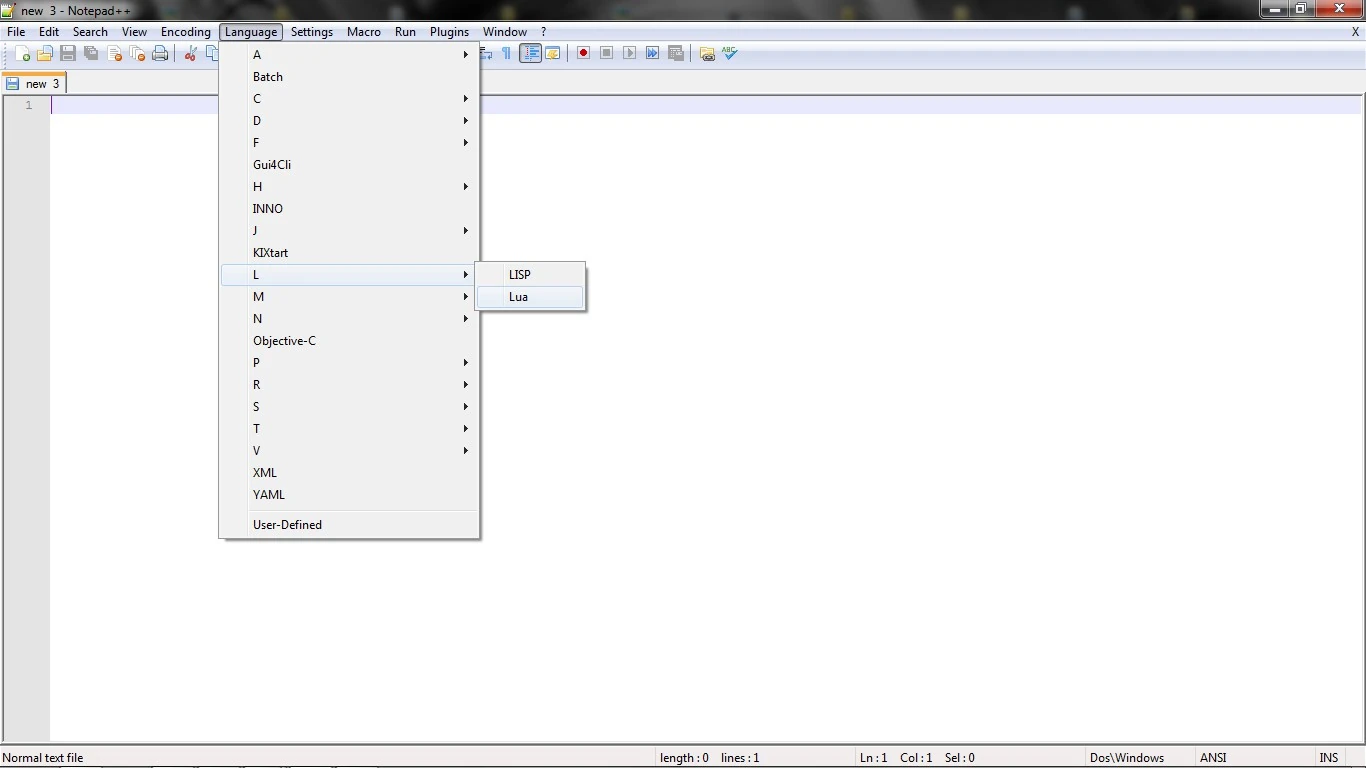Click the Record macro red circle icon

(583, 54)
